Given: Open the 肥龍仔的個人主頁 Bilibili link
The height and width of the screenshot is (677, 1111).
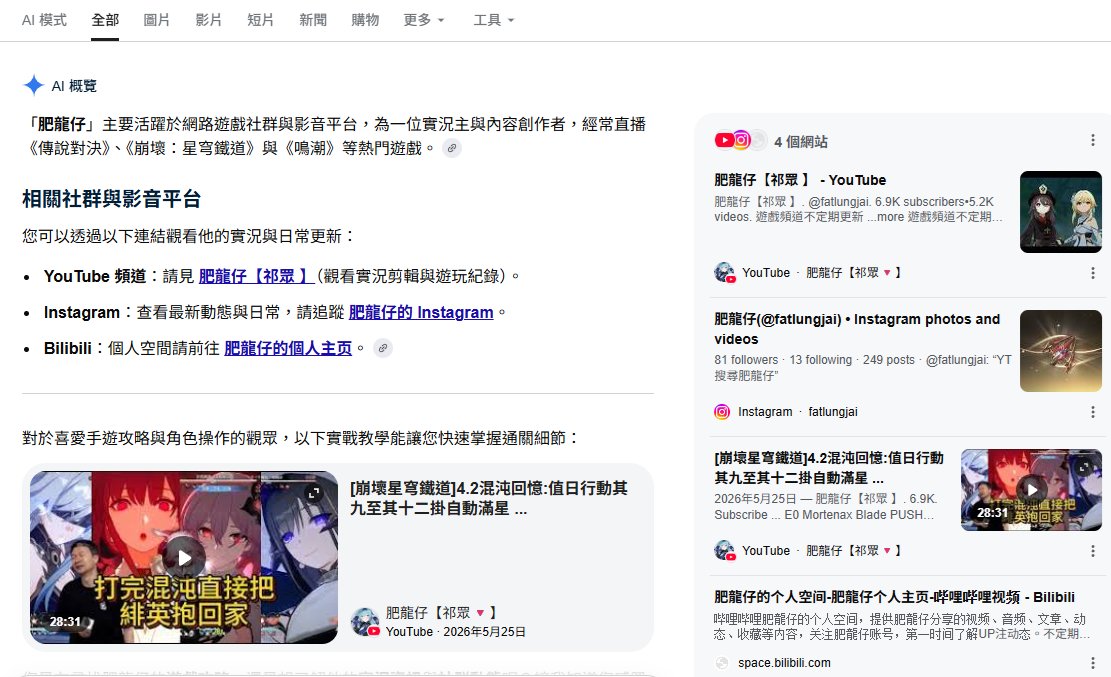Looking at the screenshot, I should click(288, 348).
